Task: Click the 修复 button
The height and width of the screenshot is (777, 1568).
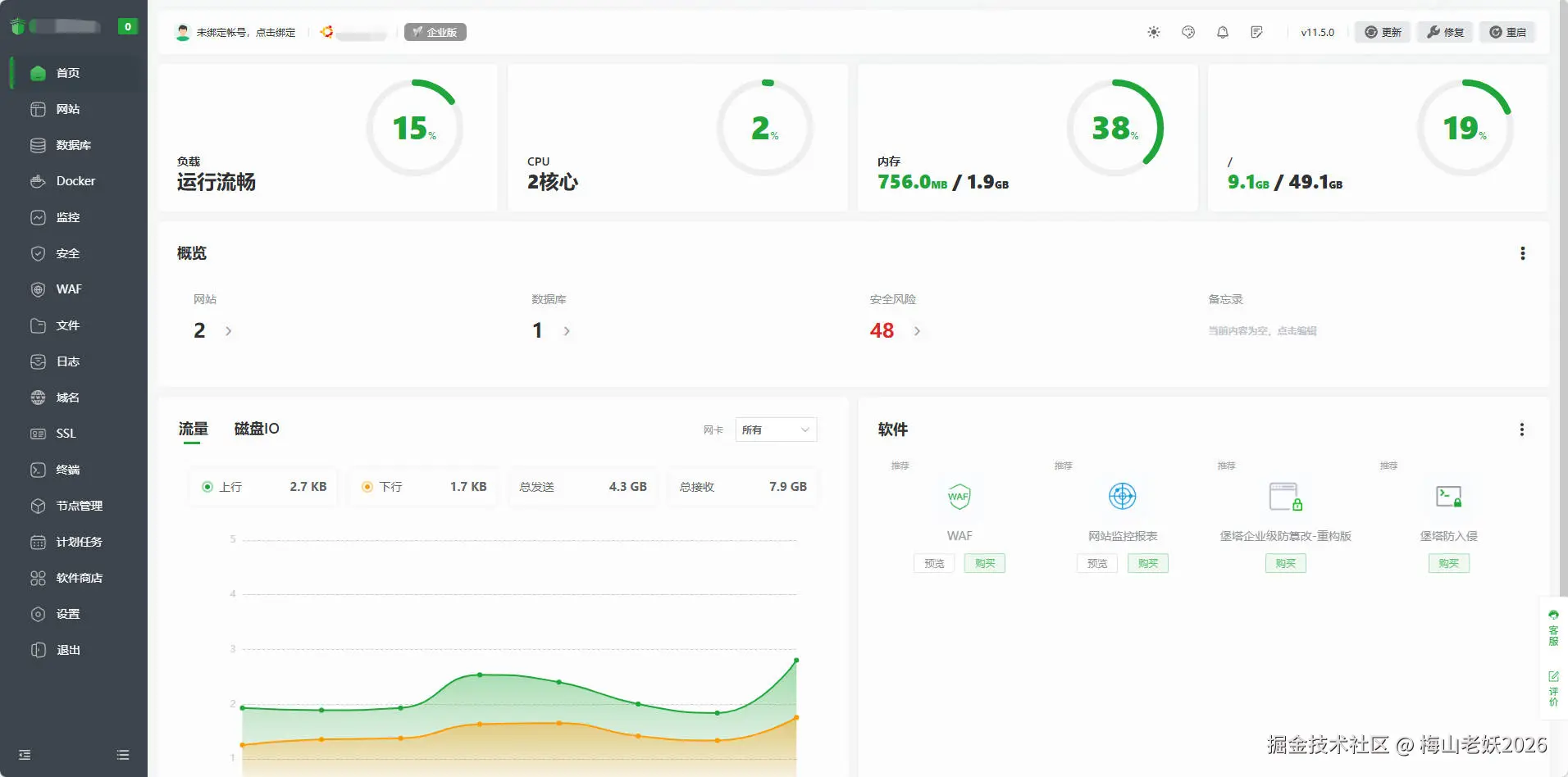Action: tap(1445, 32)
